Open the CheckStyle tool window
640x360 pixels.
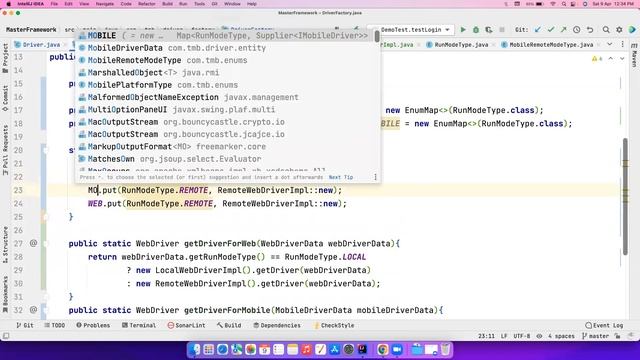[x=334, y=325]
